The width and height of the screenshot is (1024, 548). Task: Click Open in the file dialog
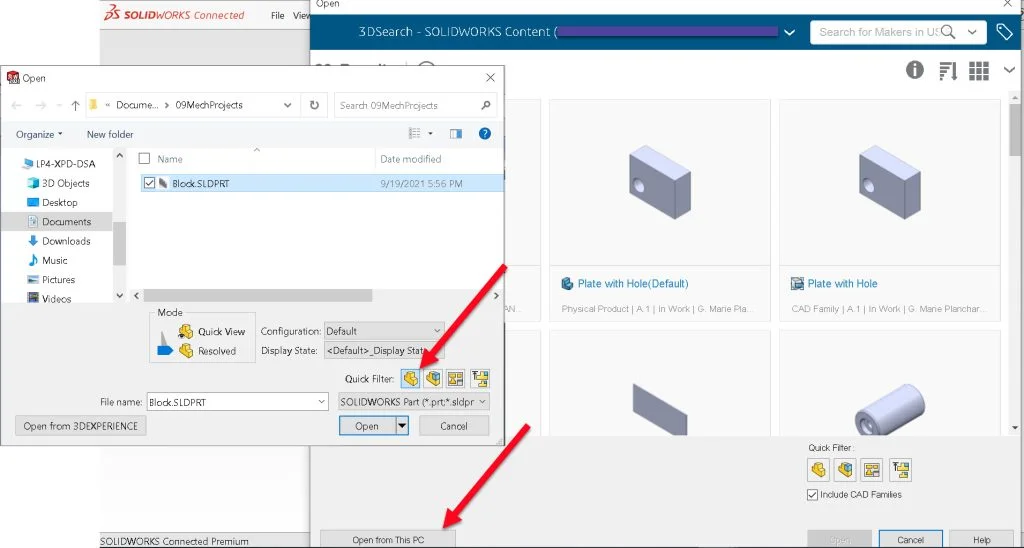[367, 426]
